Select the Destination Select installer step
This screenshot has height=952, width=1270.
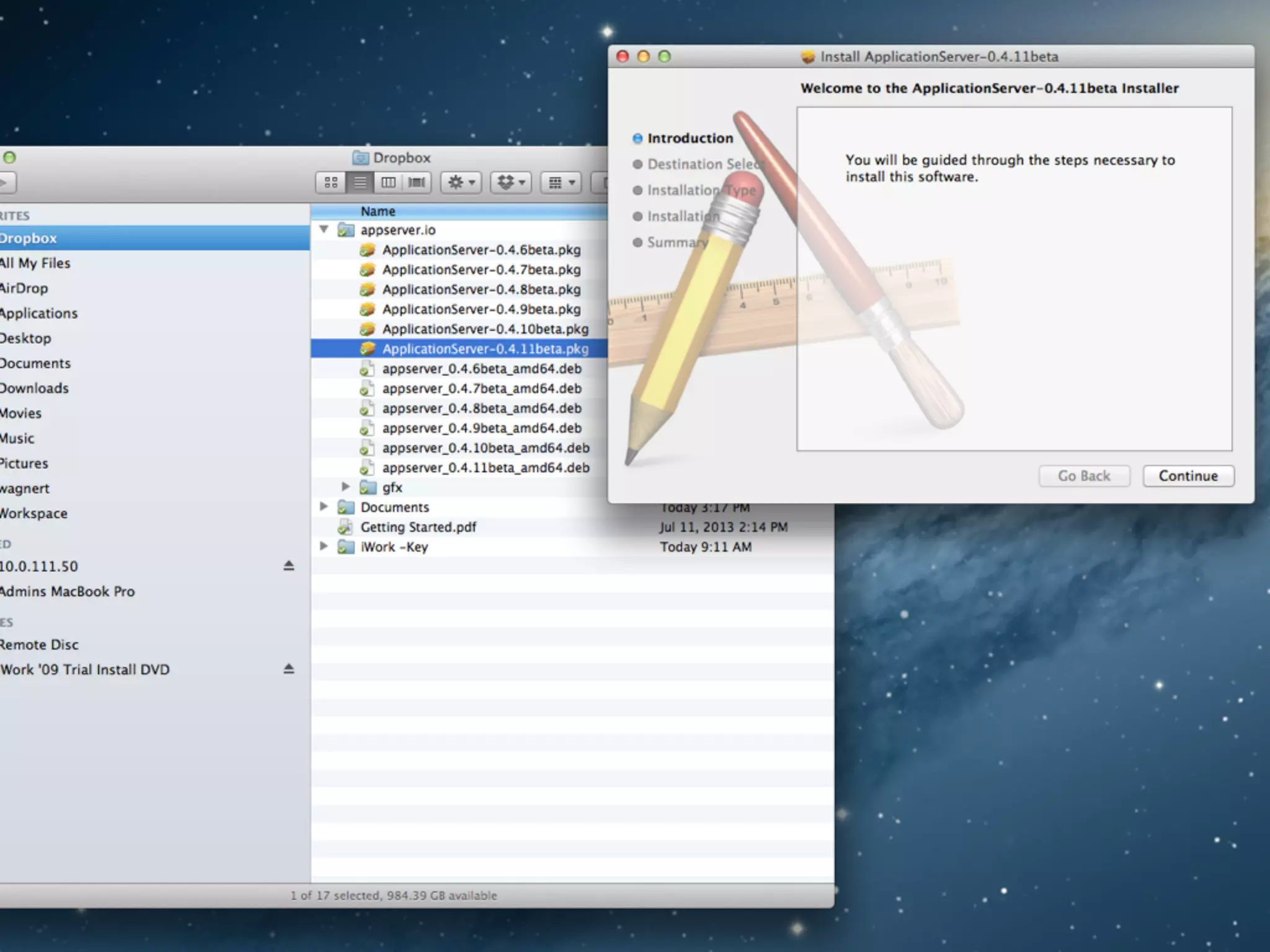click(x=698, y=164)
